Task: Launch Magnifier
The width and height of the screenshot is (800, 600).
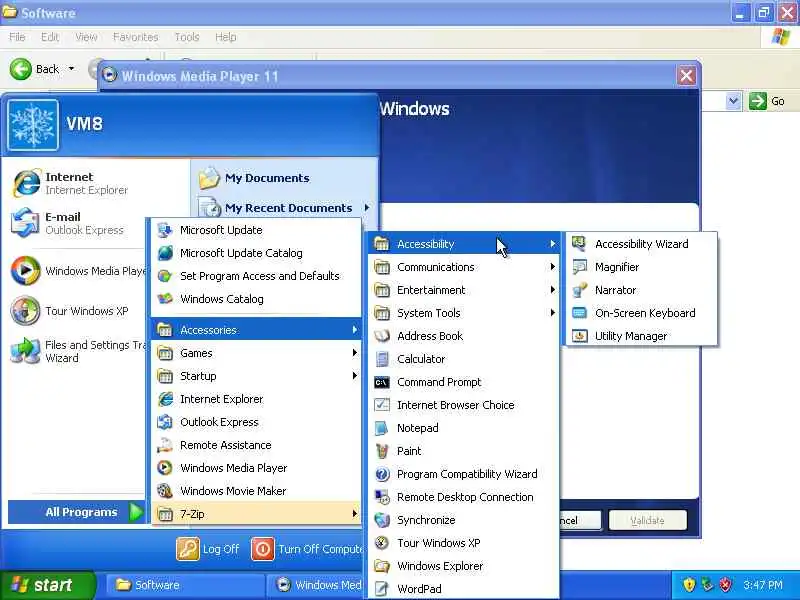Action: [641, 267]
